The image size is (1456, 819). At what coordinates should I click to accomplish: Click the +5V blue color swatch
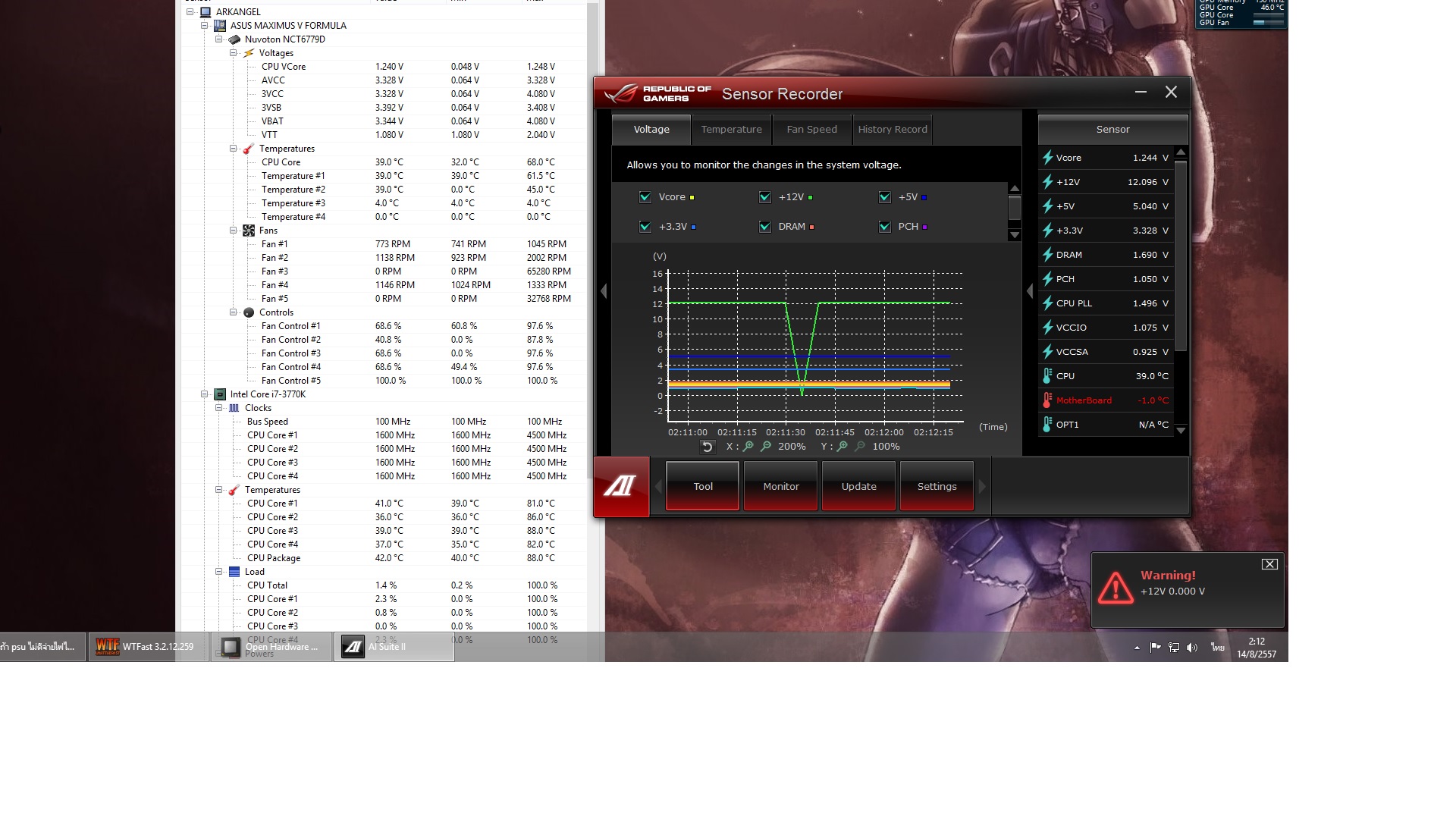pyautogui.click(x=924, y=198)
